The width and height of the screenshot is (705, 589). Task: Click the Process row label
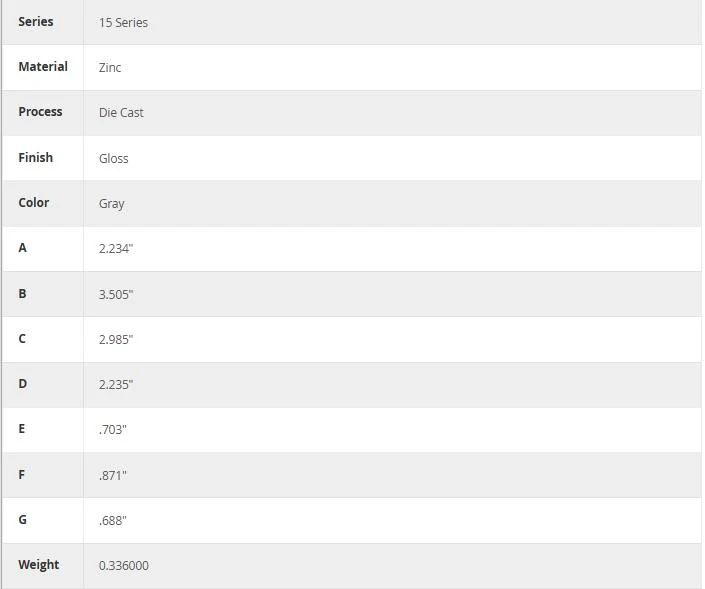(40, 112)
